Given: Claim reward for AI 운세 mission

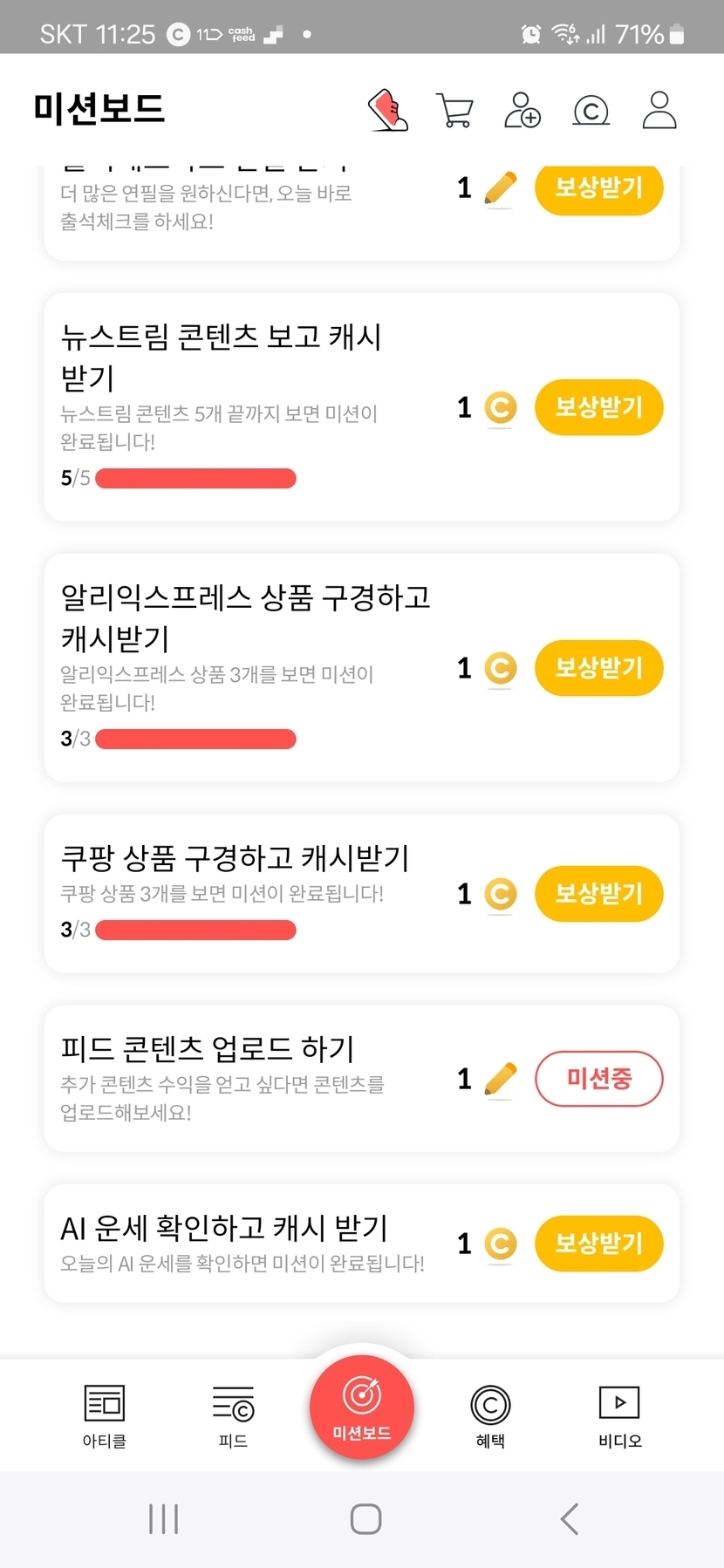Looking at the screenshot, I should pos(598,1244).
